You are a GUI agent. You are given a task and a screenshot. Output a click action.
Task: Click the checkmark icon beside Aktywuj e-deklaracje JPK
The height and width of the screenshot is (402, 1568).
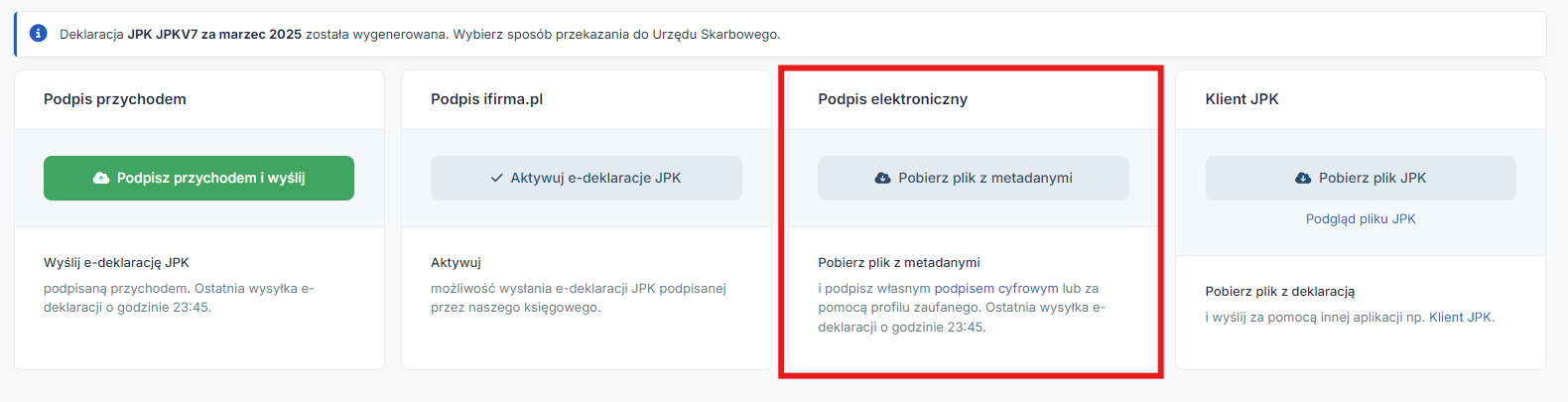coord(497,178)
